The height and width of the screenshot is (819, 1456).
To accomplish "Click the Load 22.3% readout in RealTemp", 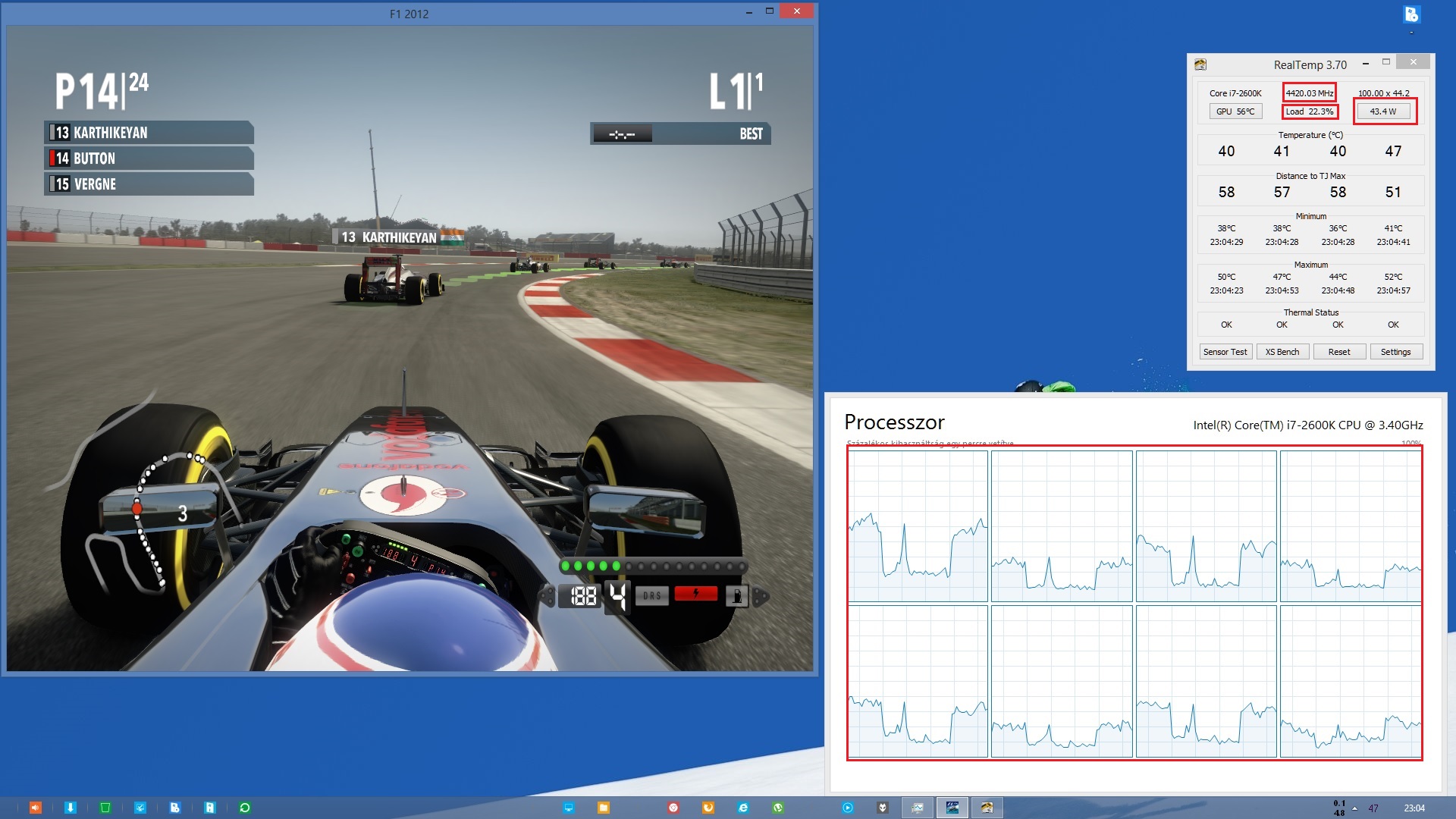I will pyautogui.click(x=1310, y=111).
